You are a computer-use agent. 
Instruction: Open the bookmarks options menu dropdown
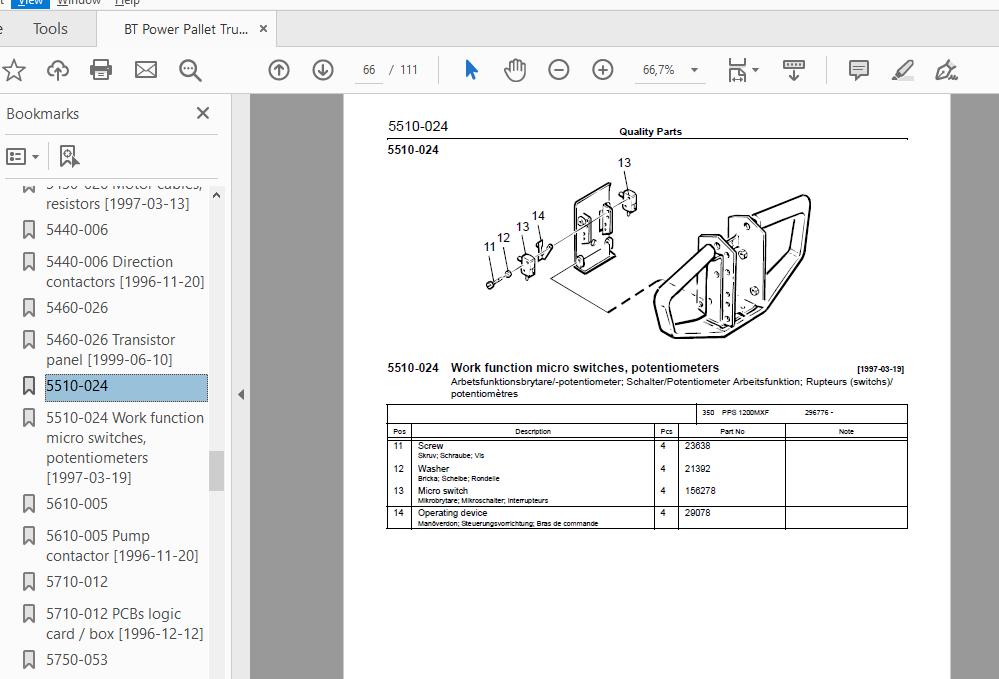[22, 156]
